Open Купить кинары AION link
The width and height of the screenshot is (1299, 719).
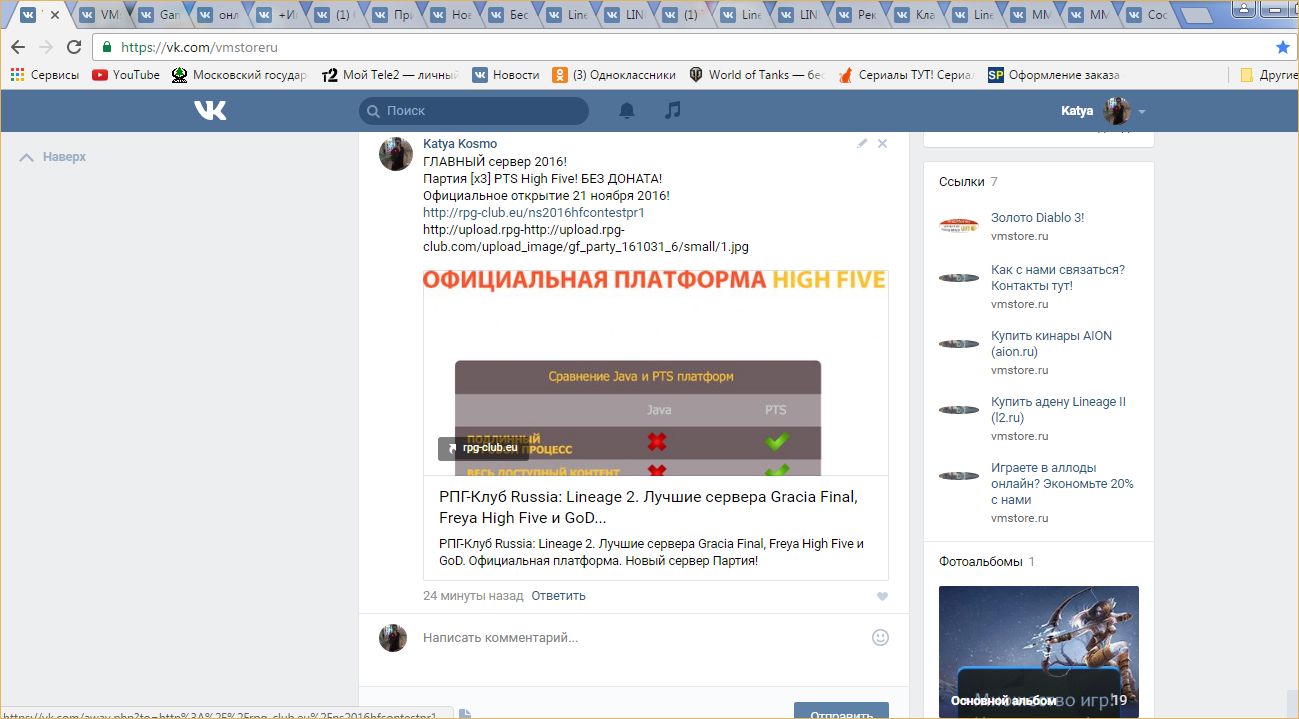[x=1051, y=344]
